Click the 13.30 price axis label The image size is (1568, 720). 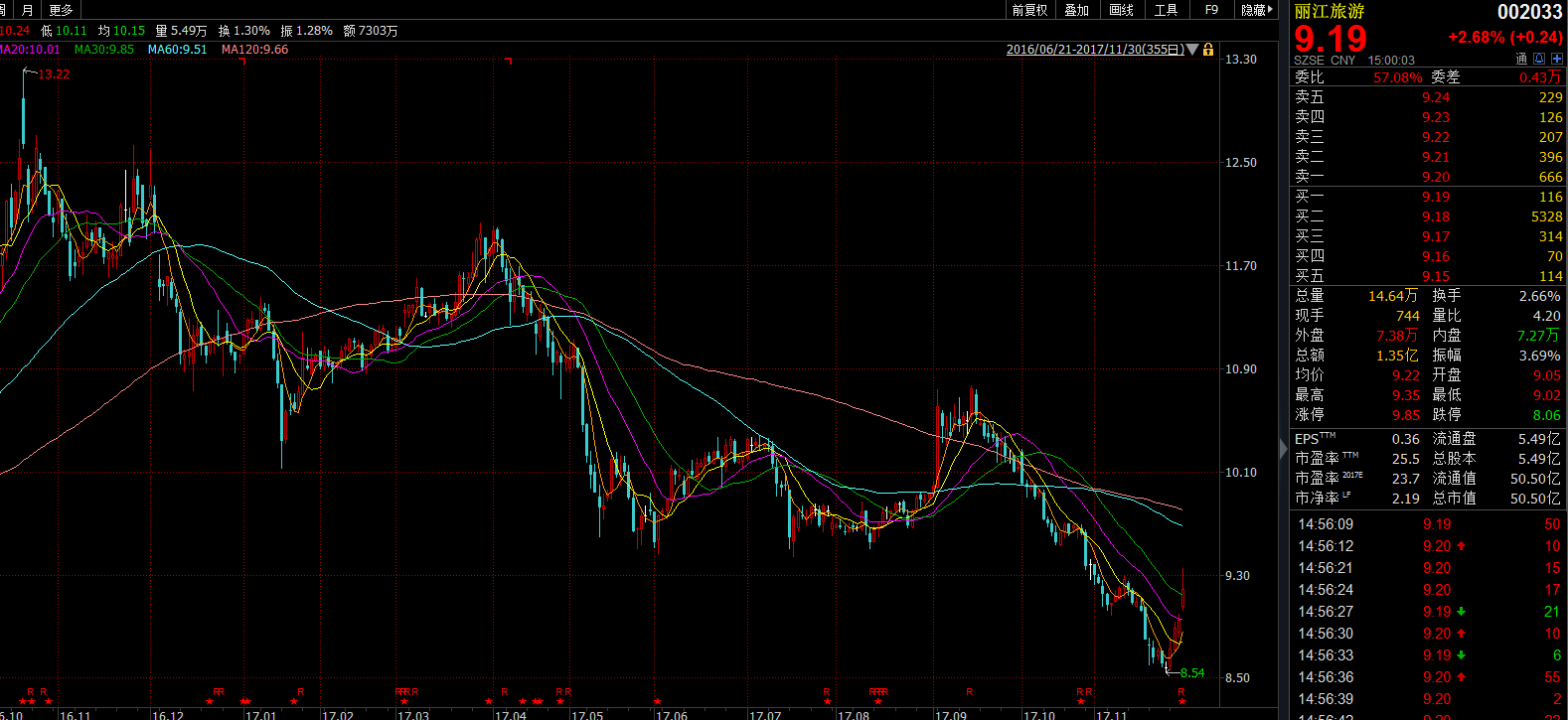tap(1240, 60)
